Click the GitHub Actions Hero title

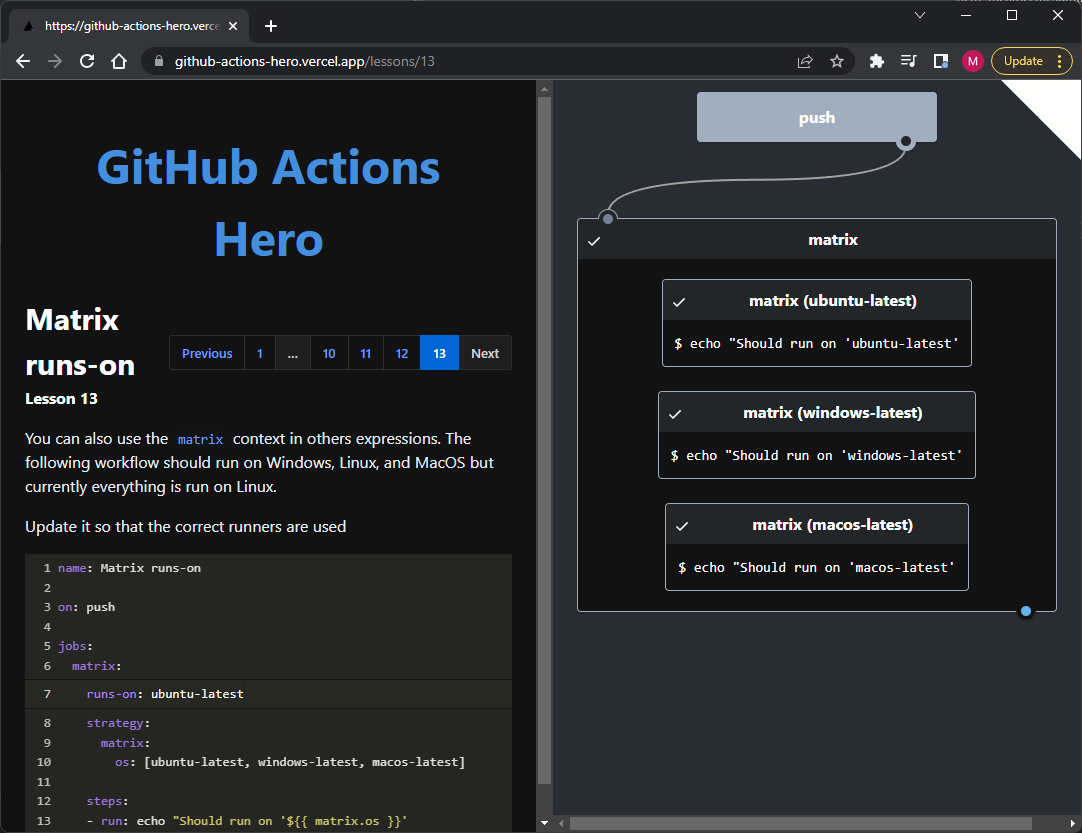click(x=268, y=204)
